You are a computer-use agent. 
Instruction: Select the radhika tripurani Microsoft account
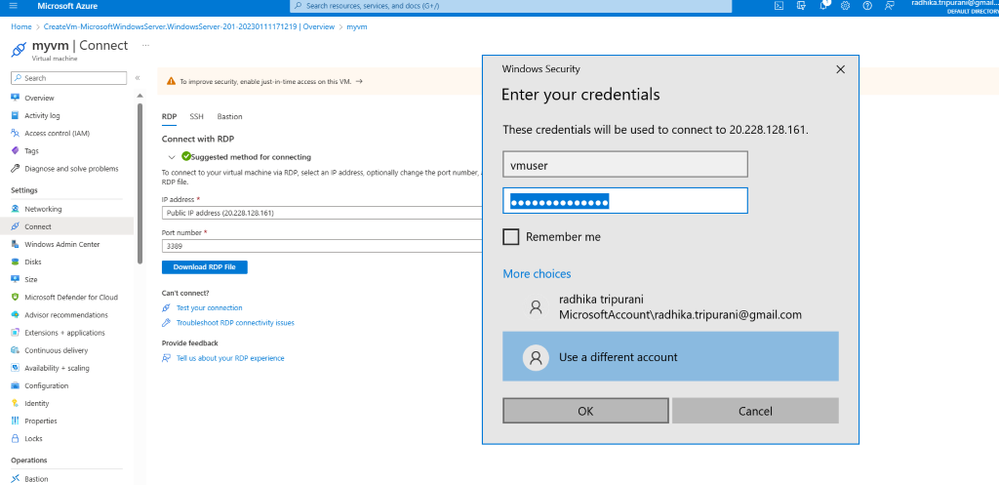(x=670, y=307)
